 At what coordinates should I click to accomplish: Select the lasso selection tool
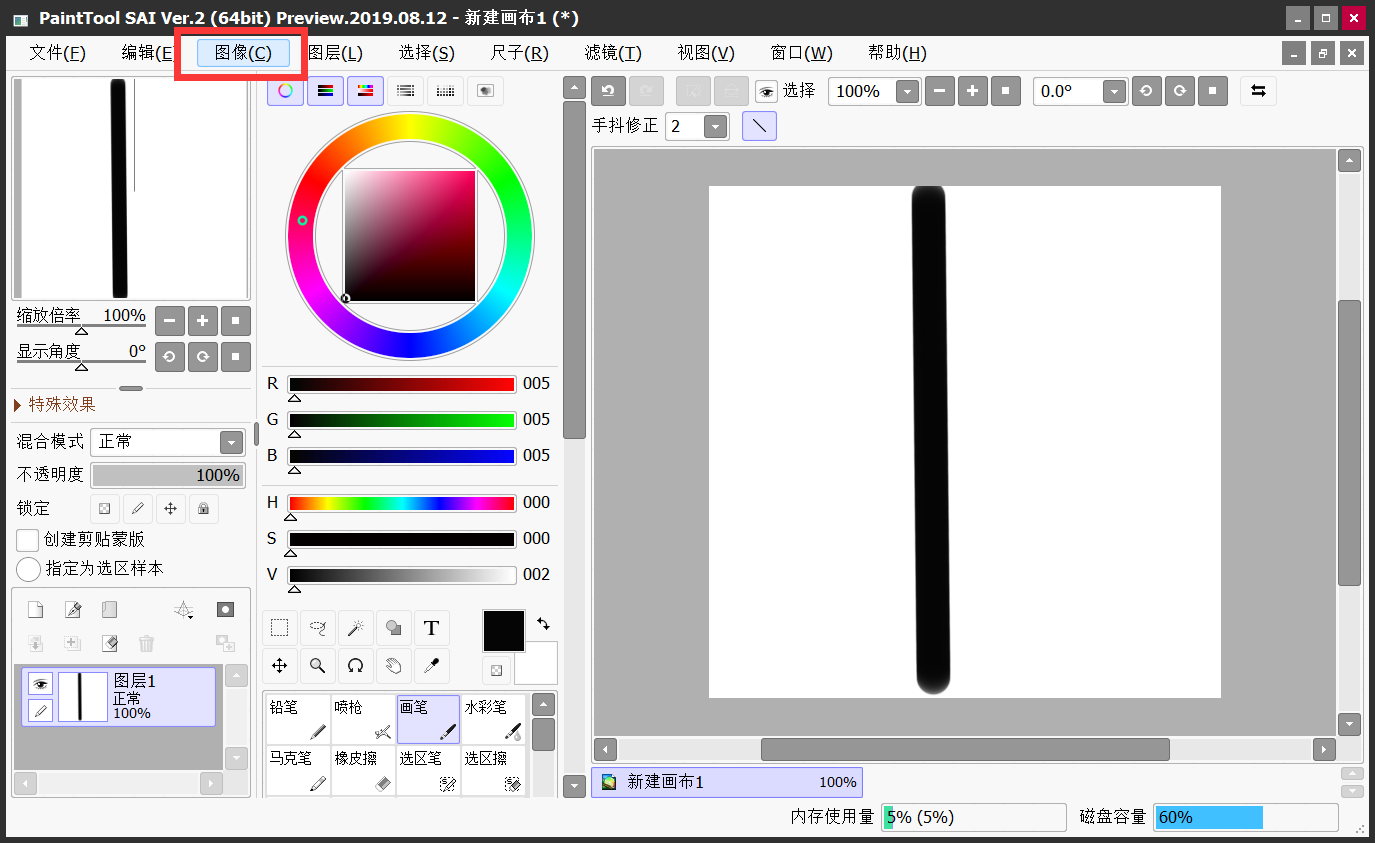318,628
